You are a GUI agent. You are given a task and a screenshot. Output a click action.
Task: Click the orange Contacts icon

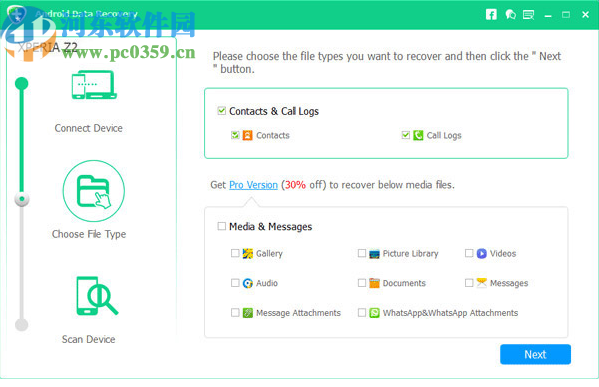click(x=248, y=135)
